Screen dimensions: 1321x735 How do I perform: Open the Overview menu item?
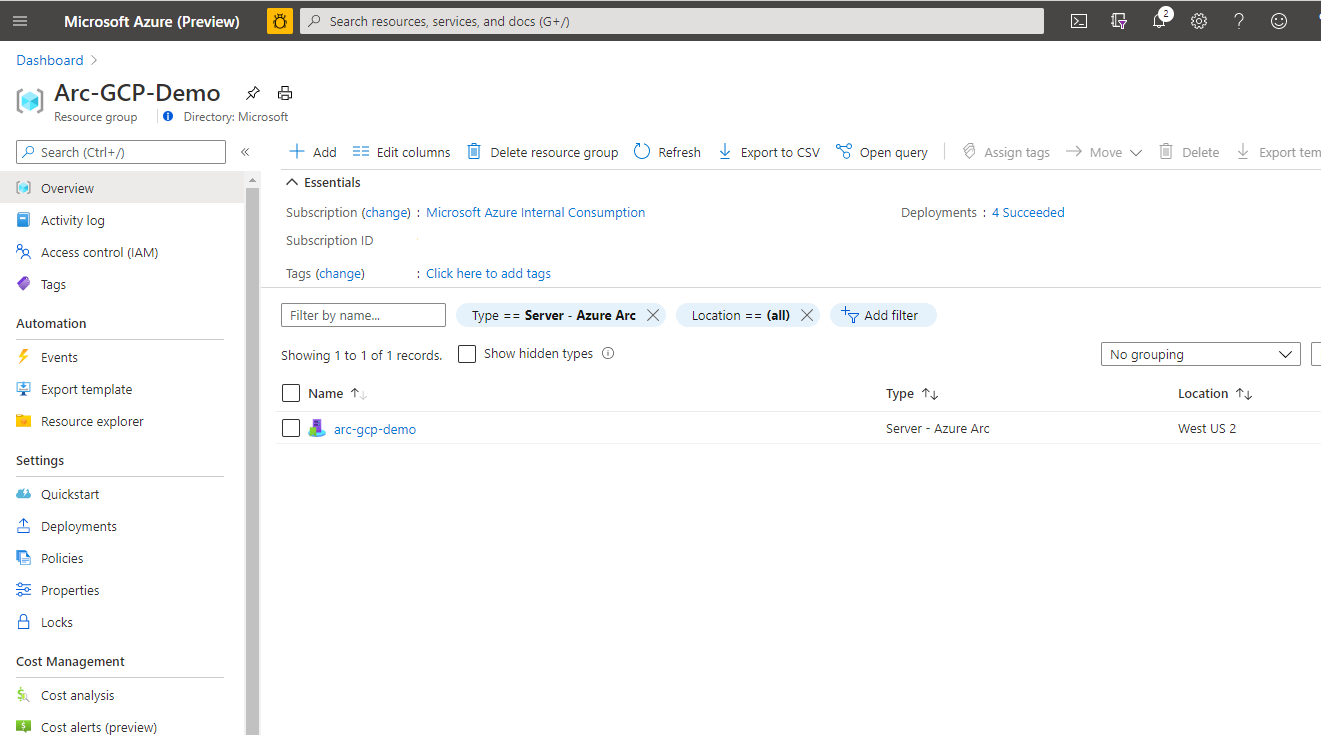(122, 188)
